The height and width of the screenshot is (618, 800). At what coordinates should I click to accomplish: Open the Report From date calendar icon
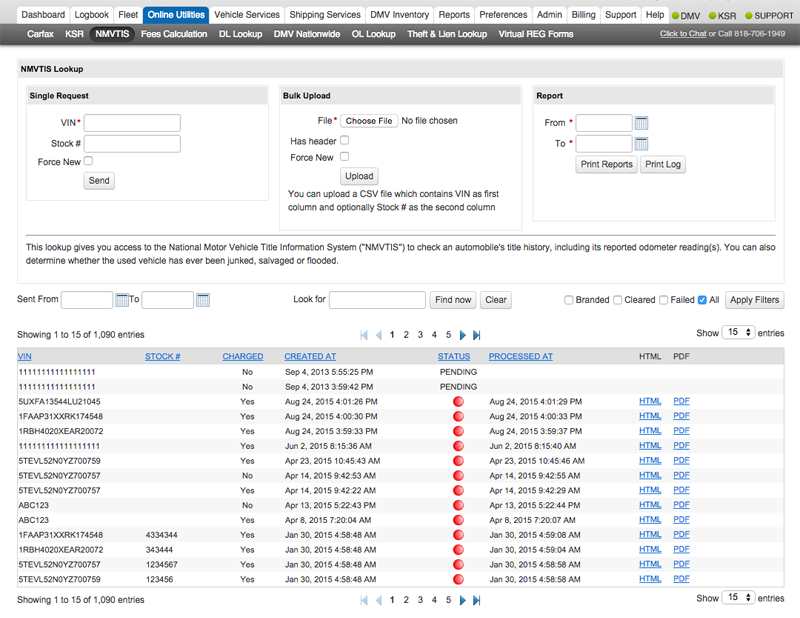pos(642,123)
